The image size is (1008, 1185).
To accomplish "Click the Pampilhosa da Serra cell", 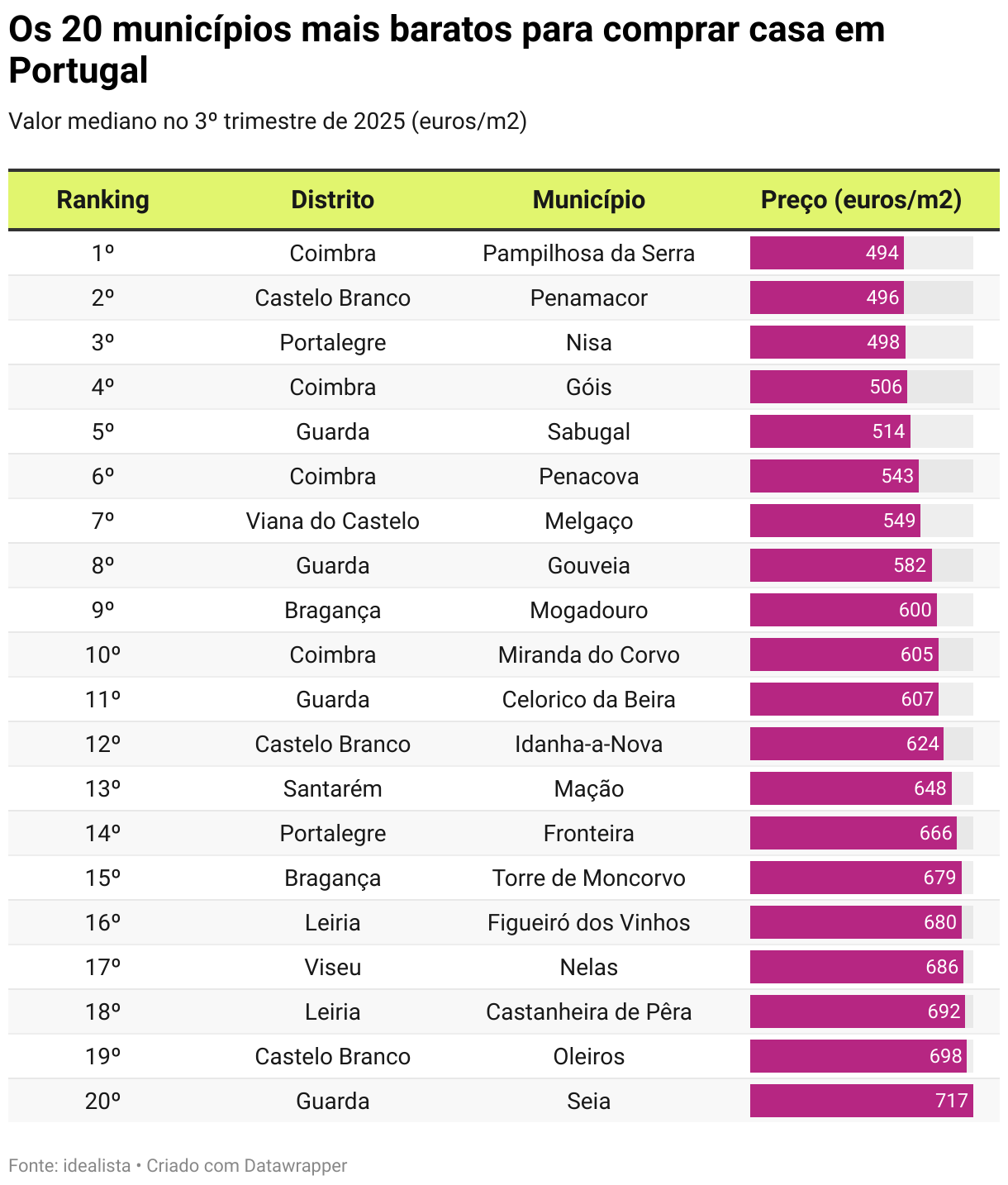I will coord(589,253).
